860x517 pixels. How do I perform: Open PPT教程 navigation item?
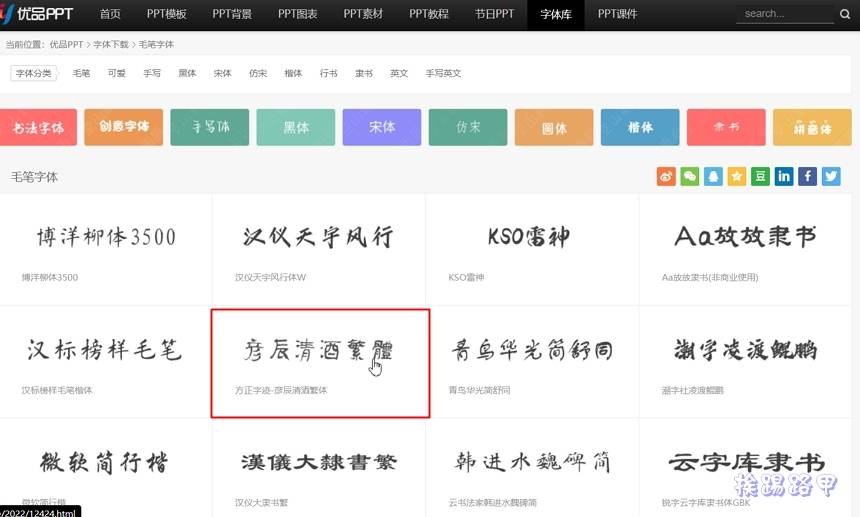coord(429,14)
